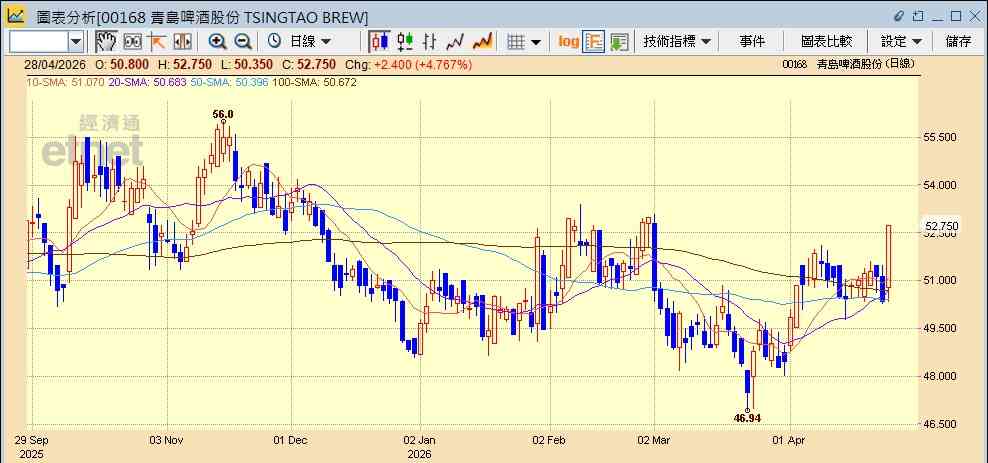Click the 54.000 price axis label

point(941,185)
